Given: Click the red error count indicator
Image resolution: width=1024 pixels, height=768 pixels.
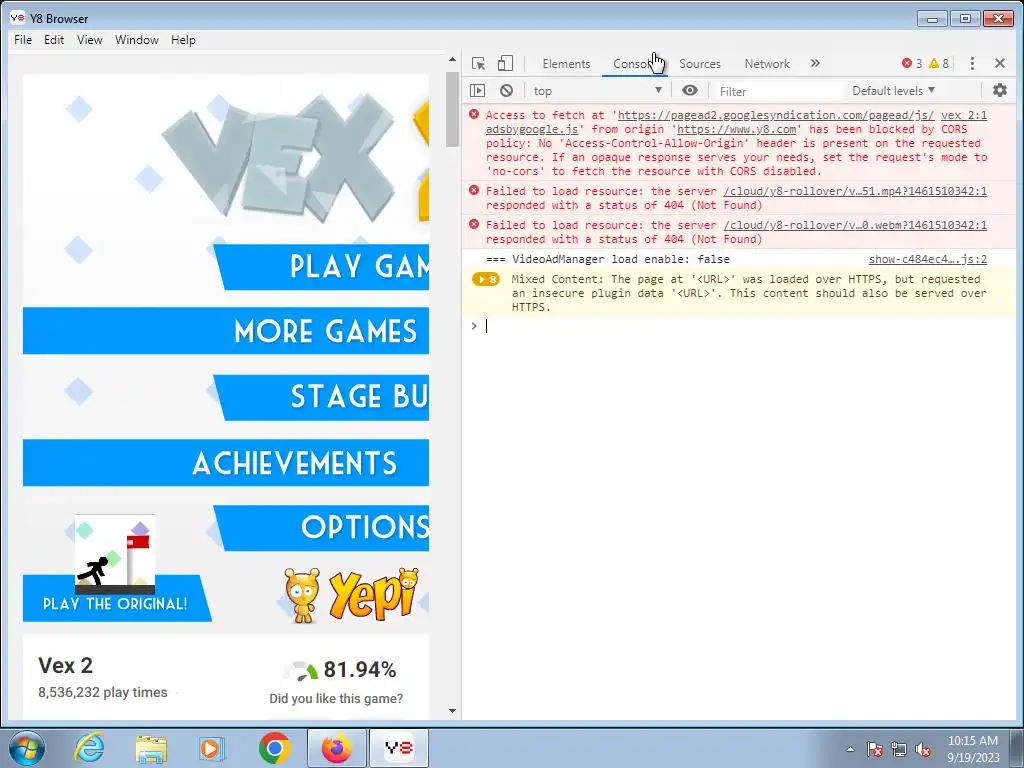Looking at the screenshot, I should 912,63.
